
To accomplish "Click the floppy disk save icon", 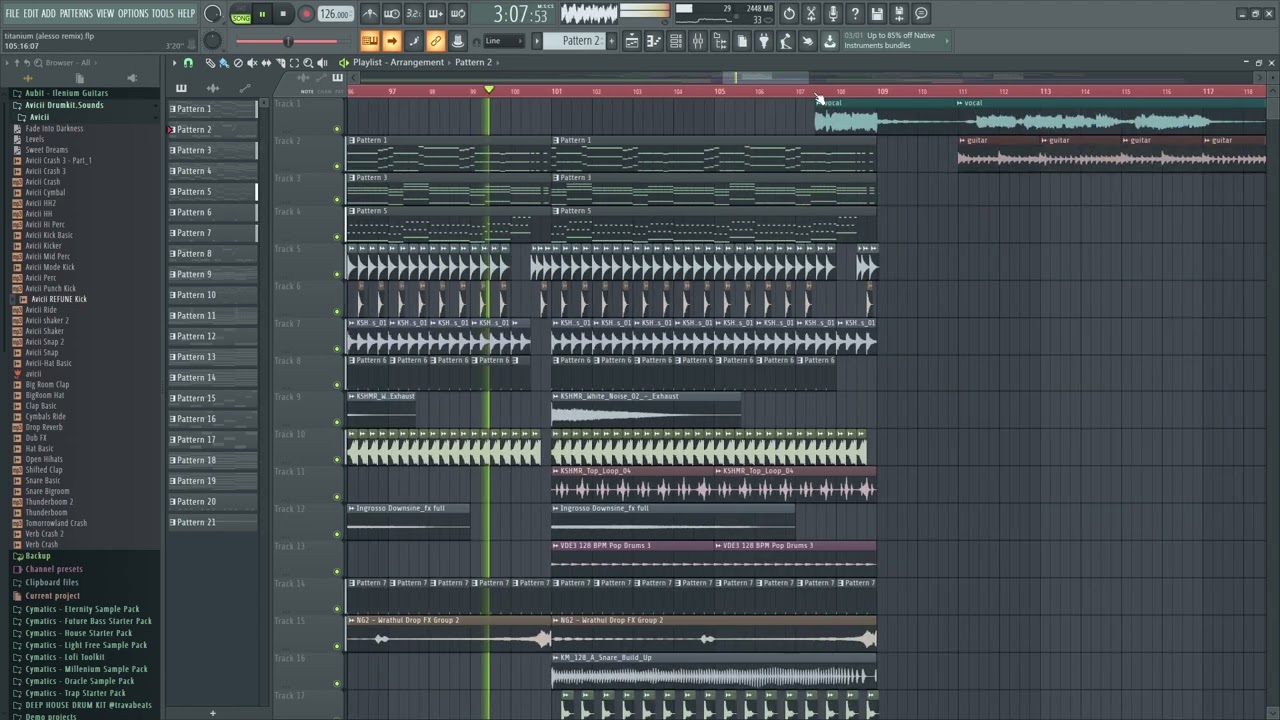I will click(x=877, y=14).
